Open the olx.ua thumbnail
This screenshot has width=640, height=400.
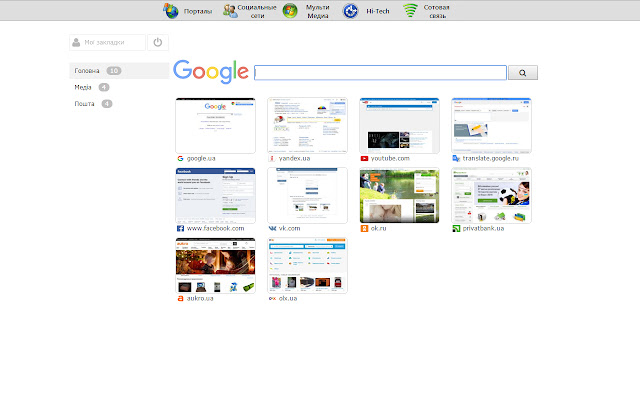coord(307,266)
